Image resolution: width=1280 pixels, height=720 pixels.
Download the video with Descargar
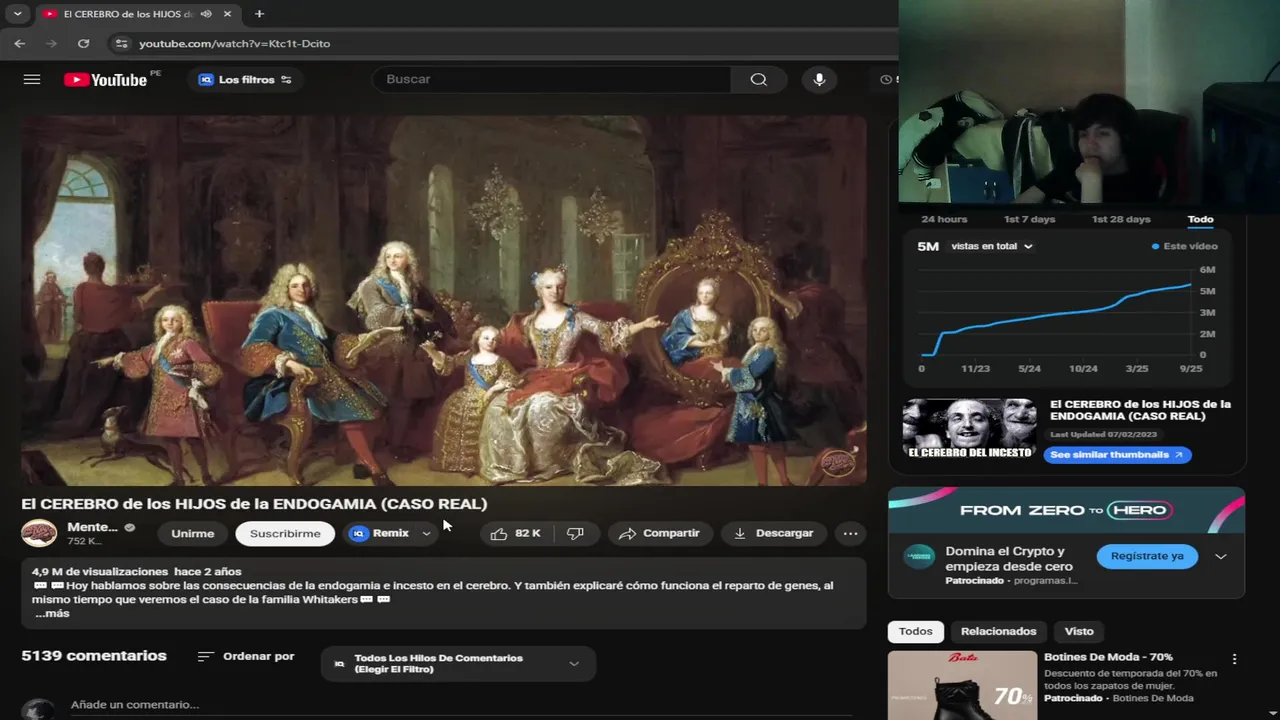[x=774, y=533]
